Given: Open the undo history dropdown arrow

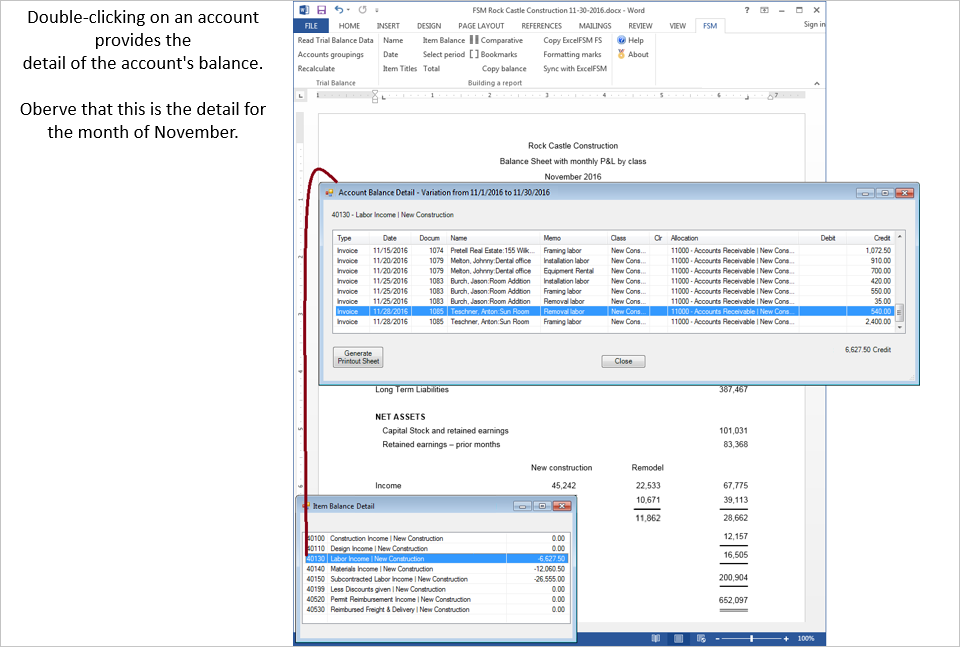Looking at the screenshot, I should point(348,10).
